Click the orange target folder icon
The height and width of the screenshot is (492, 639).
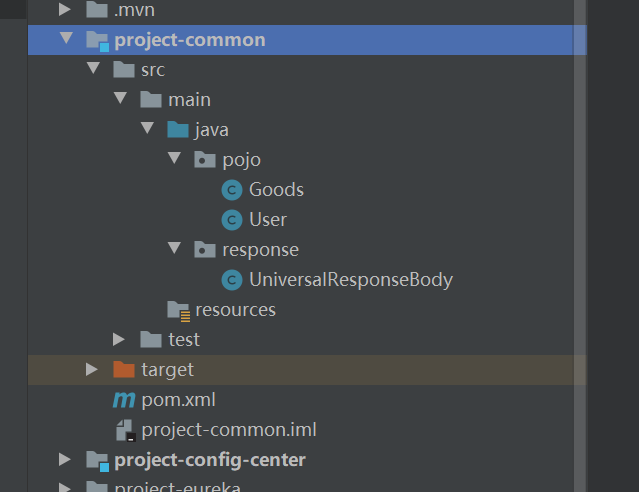click(124, 369)
